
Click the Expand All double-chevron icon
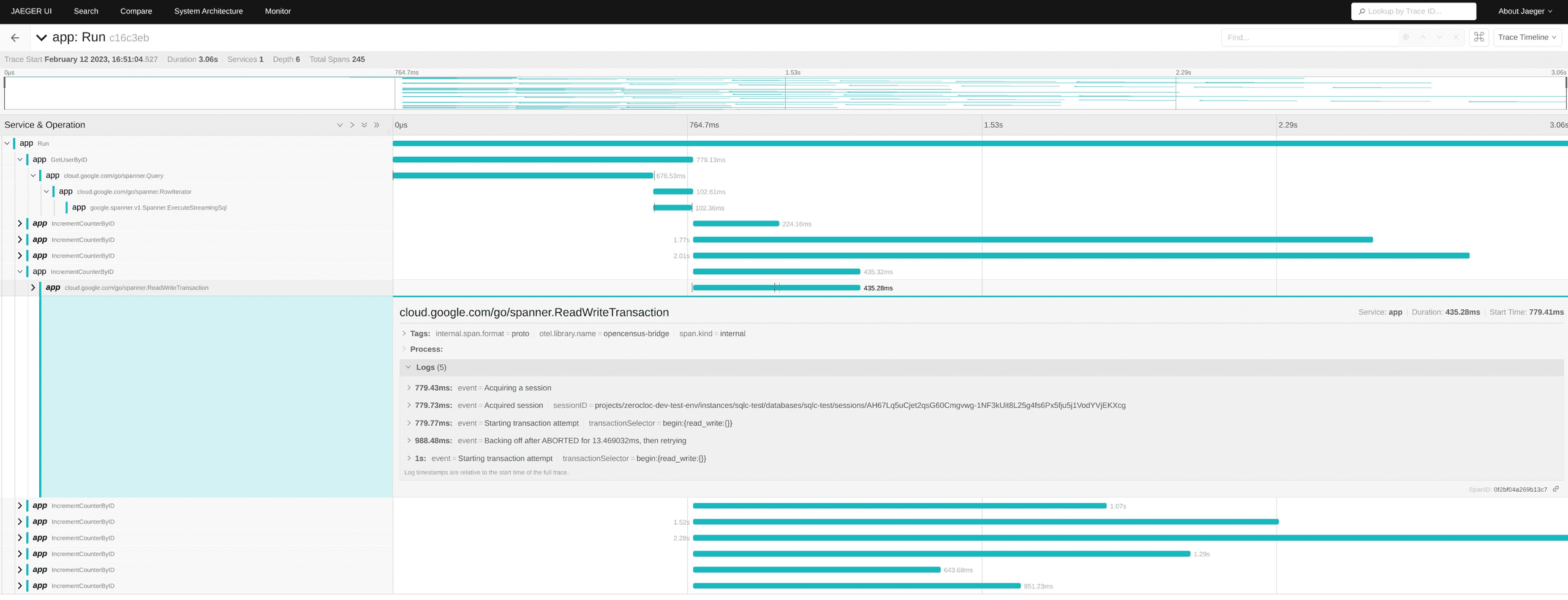(364, 125)
